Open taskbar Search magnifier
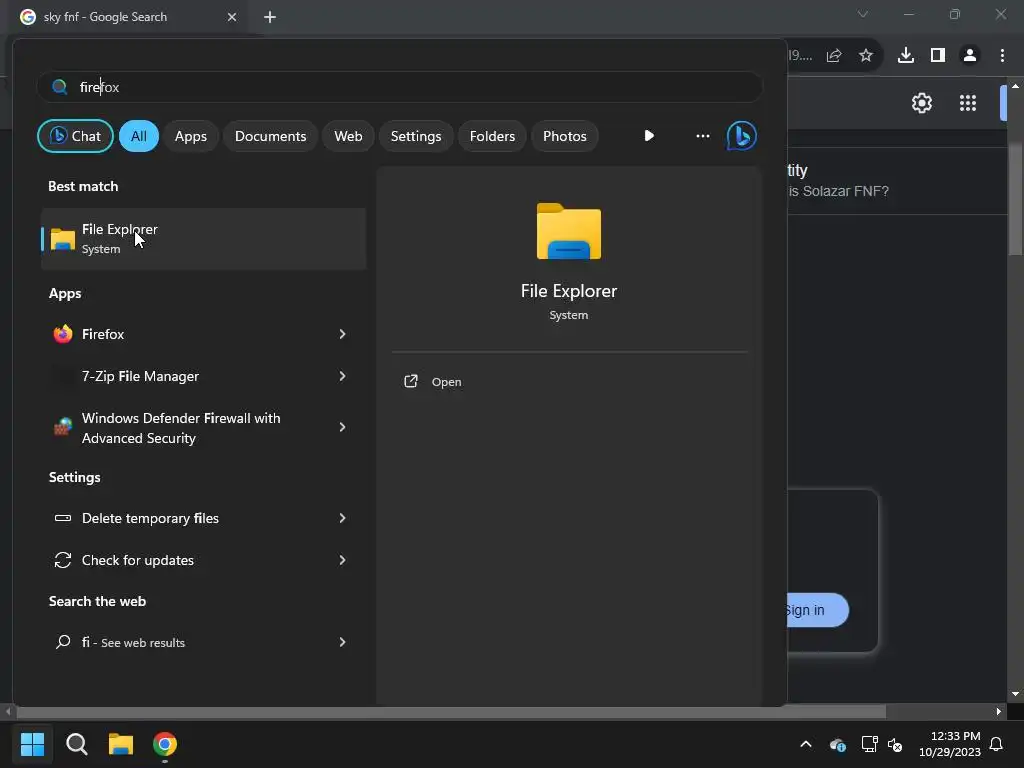Image resolution: width=1024 pixels, height=768 pixels. tap(76, 744)
